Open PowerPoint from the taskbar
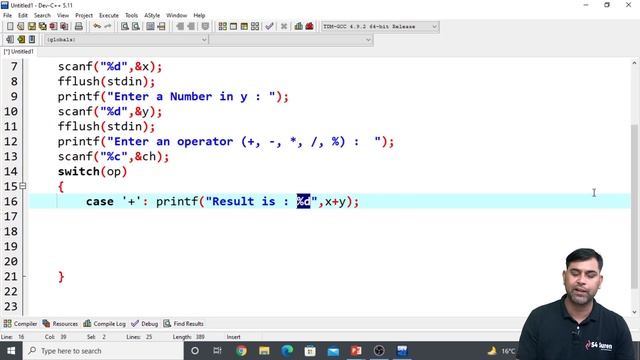This screenshot has height=360, width=640. pyautogui.click(x=356, y=351)
